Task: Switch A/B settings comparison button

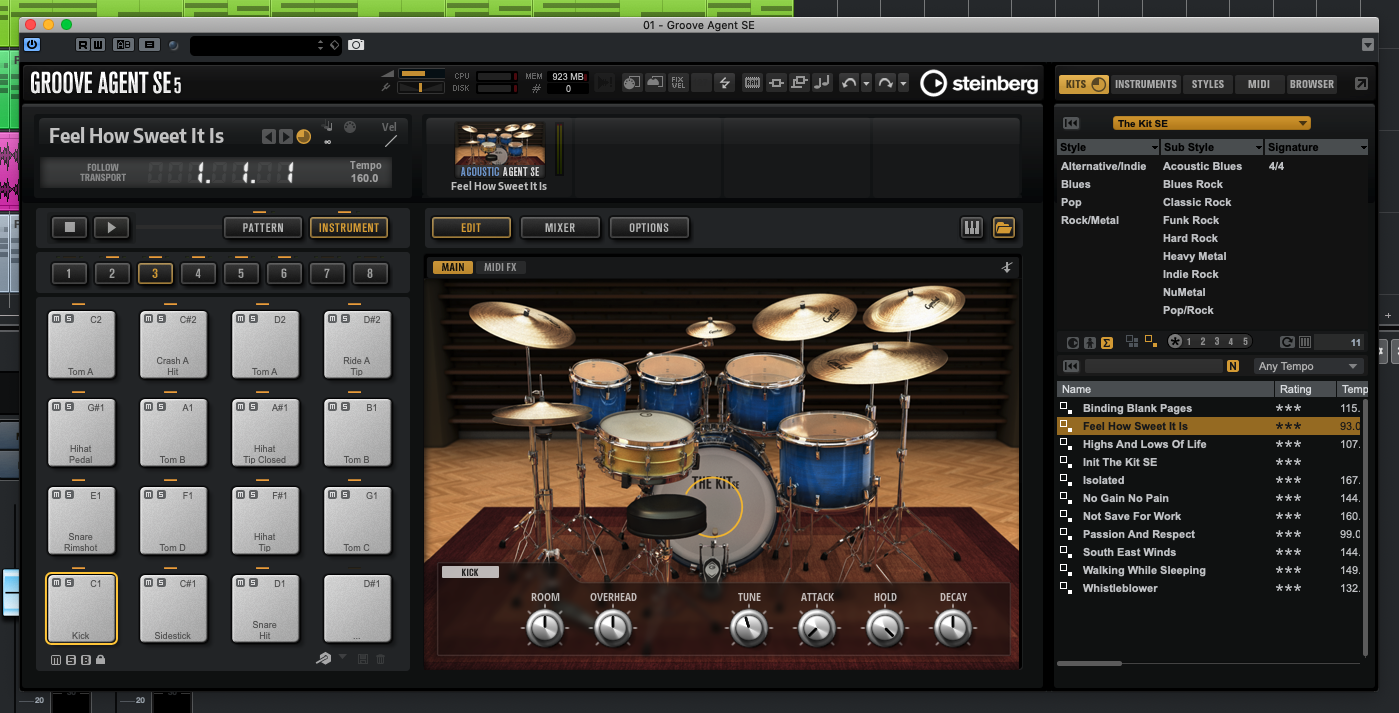Action: (124, 45)
